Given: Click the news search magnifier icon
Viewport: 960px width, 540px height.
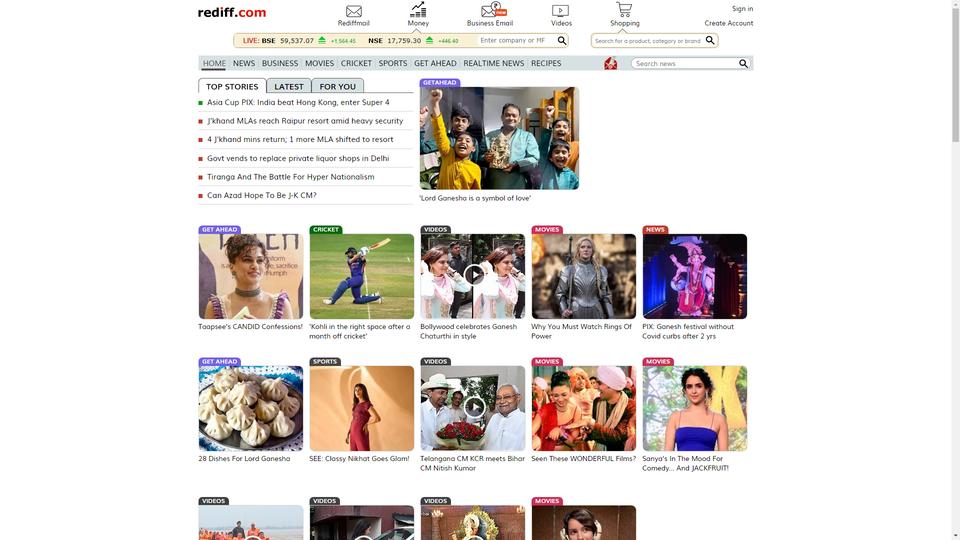Looking at the screenshot, I should [x=743, y=64].
